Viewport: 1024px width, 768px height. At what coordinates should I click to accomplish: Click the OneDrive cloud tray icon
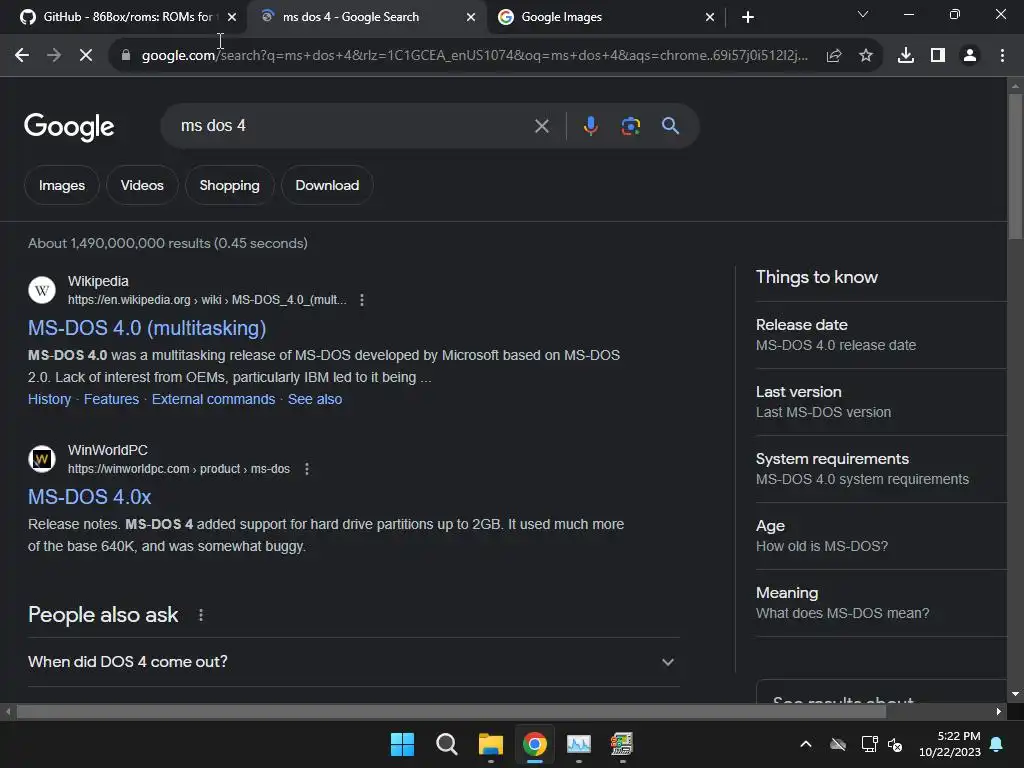tap(838, 744)
